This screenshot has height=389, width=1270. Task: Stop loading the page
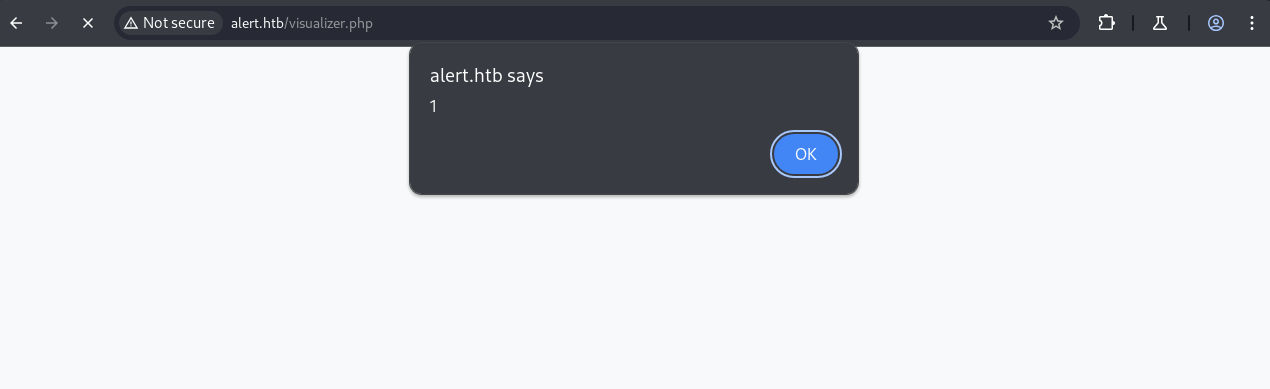(88, 22)
